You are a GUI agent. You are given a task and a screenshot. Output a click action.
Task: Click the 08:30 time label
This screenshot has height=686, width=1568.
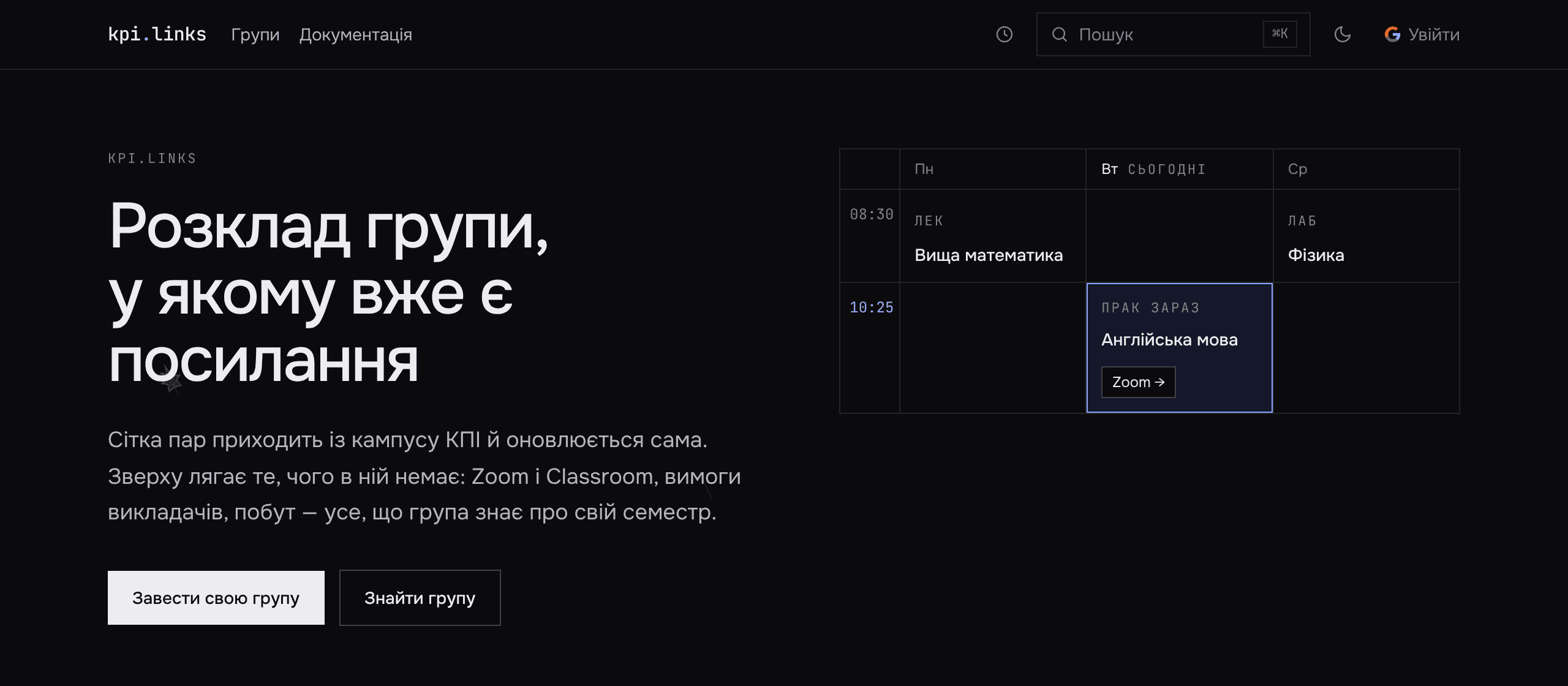872,214
